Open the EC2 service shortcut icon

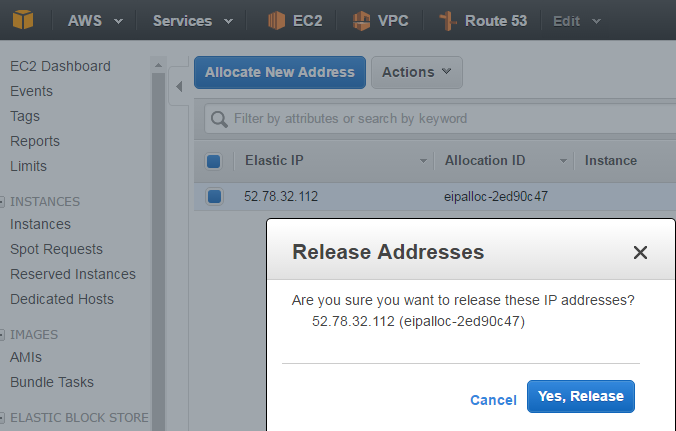[276, 21]
